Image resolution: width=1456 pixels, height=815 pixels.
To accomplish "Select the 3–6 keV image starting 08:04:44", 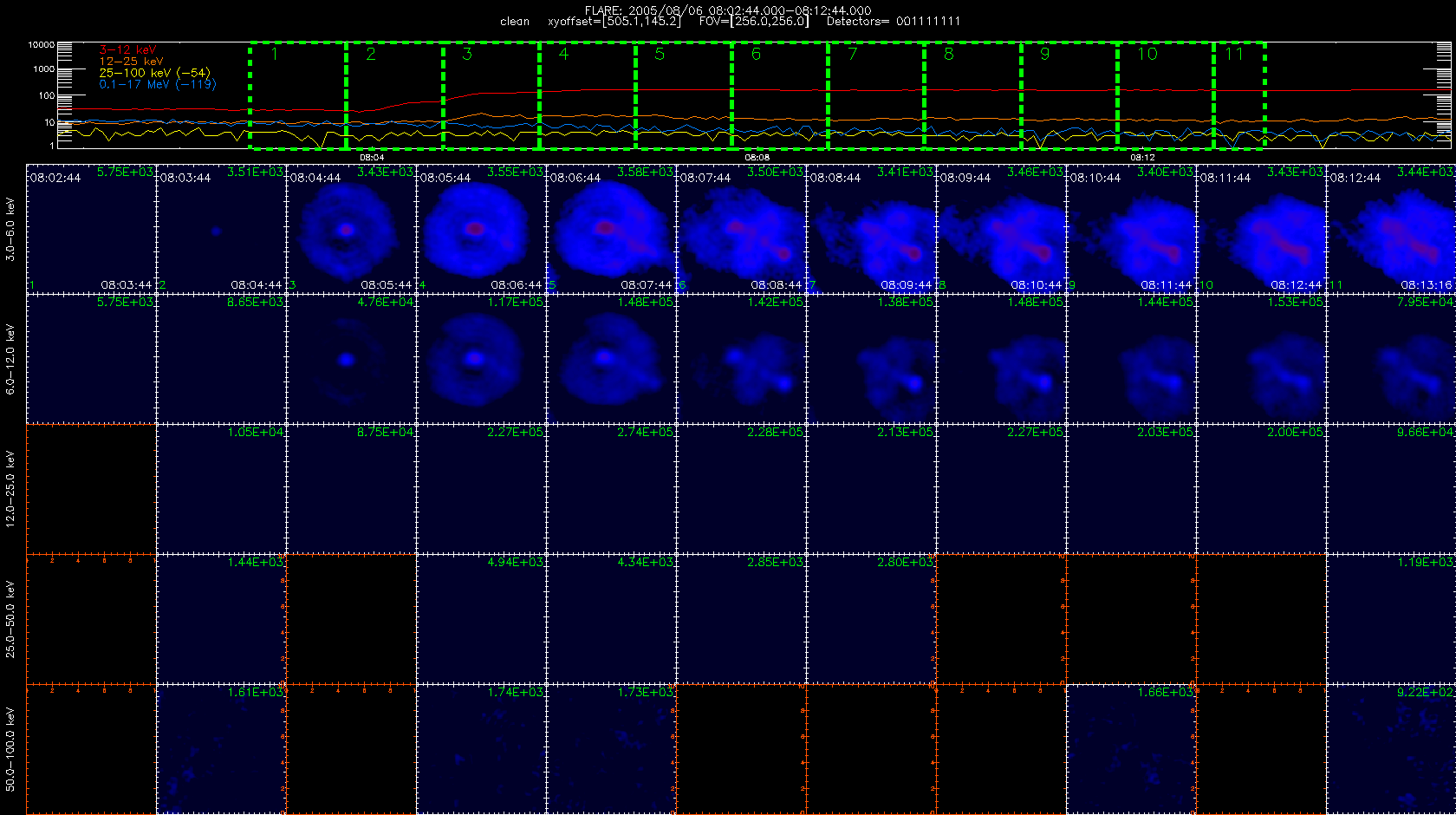I will (351, 229).
